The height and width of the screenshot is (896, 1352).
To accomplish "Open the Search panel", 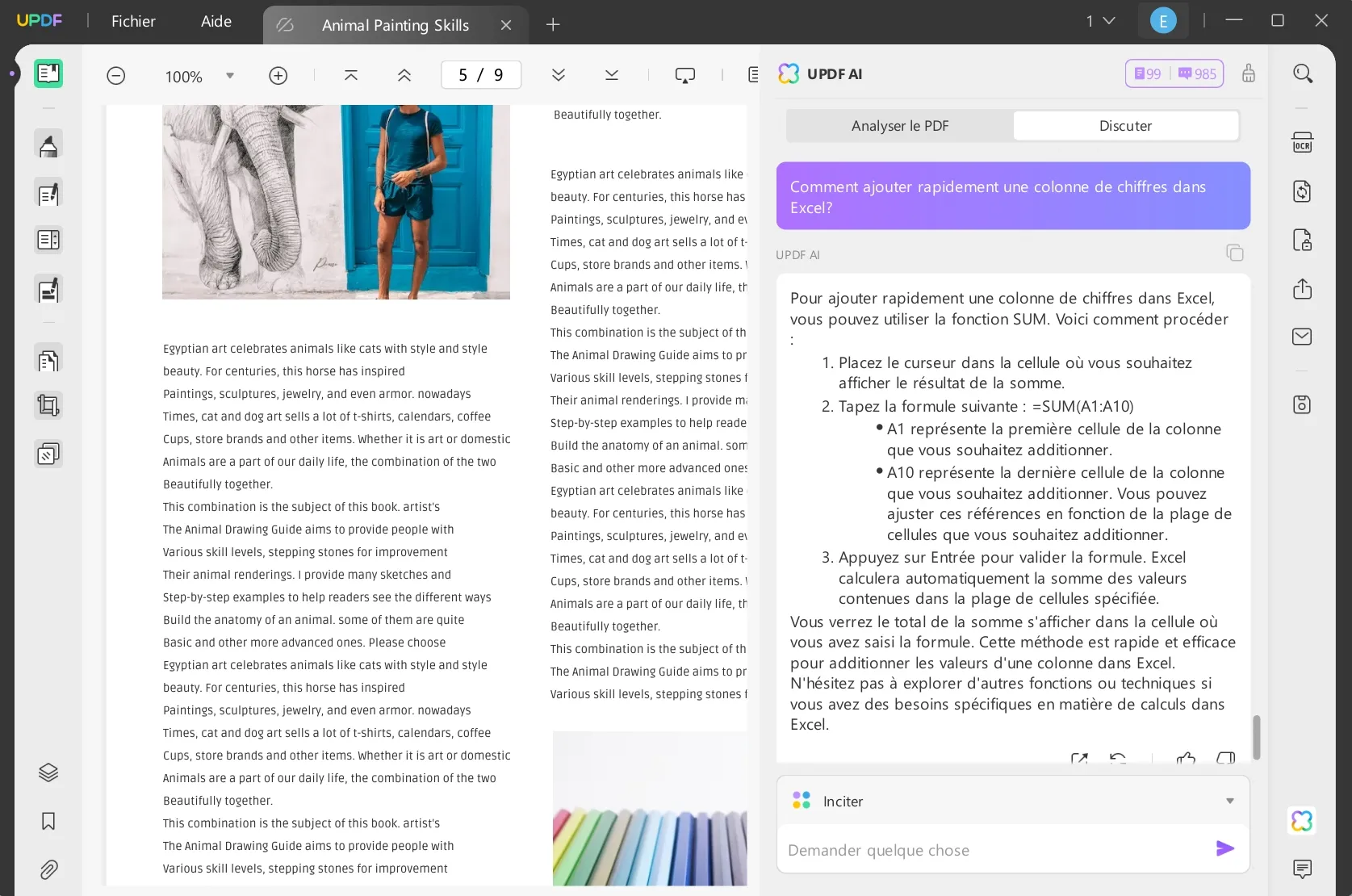I will click(1302, 73).
